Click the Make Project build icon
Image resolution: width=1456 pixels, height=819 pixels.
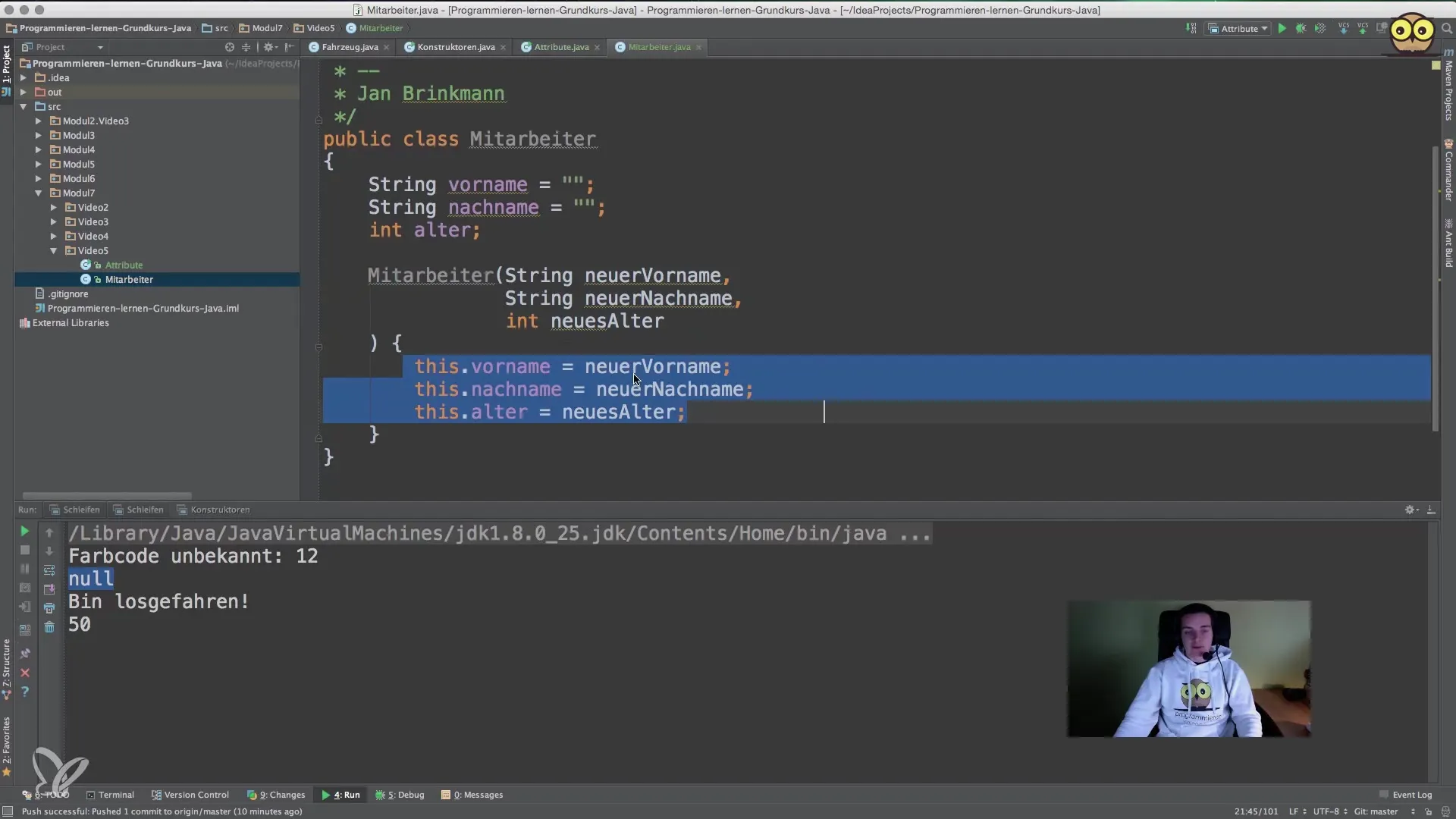click(1191, 28)
